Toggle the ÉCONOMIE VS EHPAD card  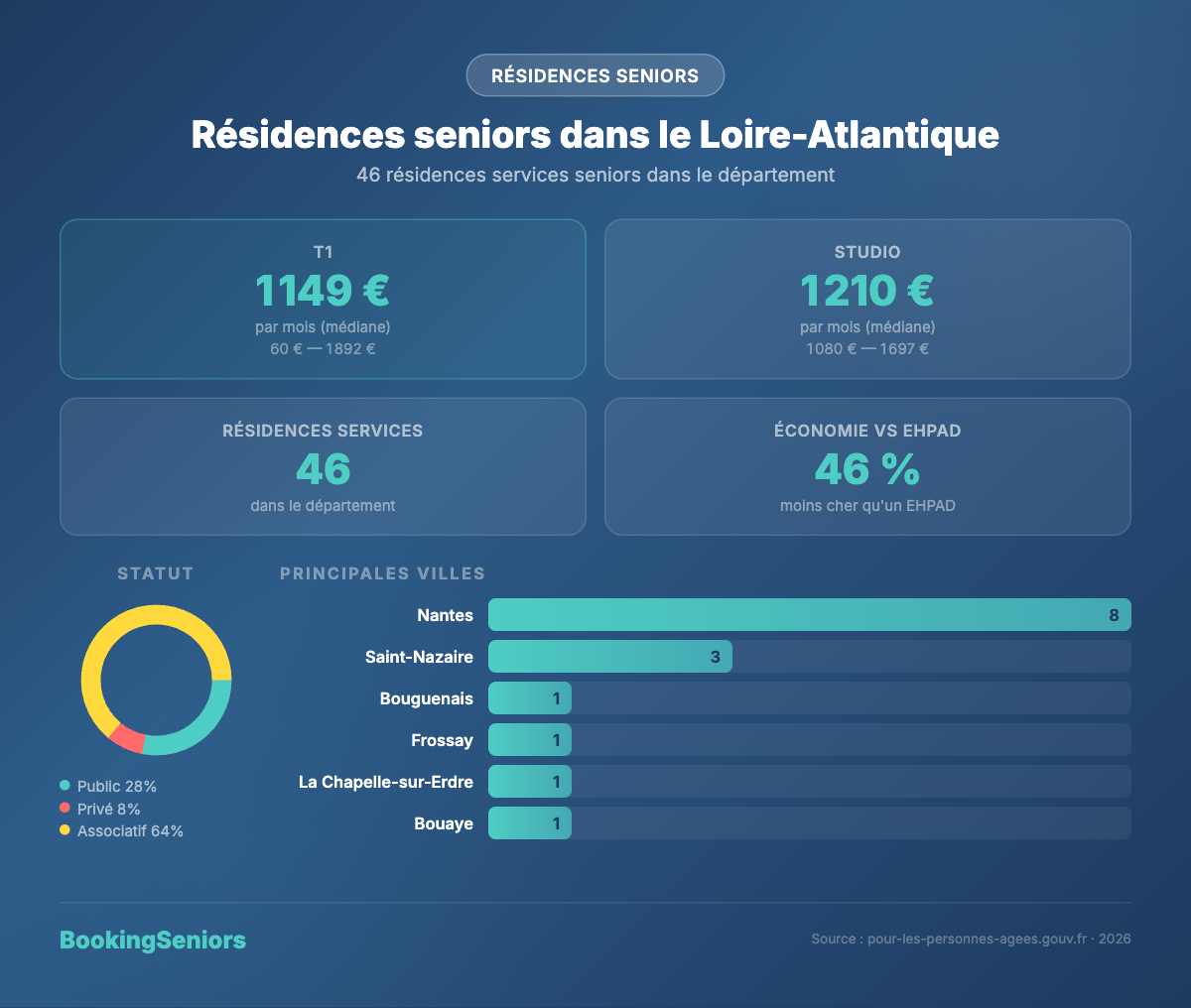click(867, 466)
